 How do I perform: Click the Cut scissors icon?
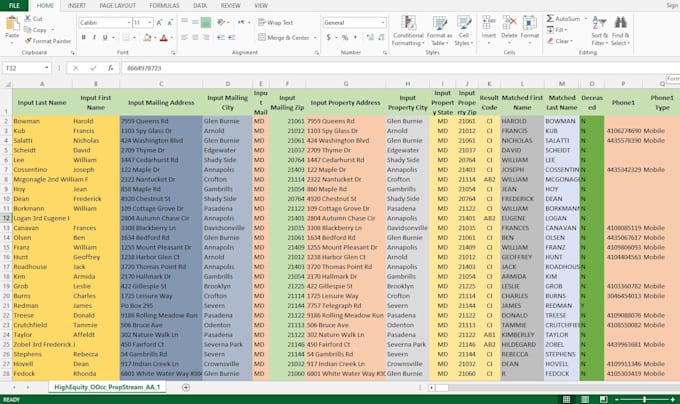pyautogui.click(x=28, y=19)
